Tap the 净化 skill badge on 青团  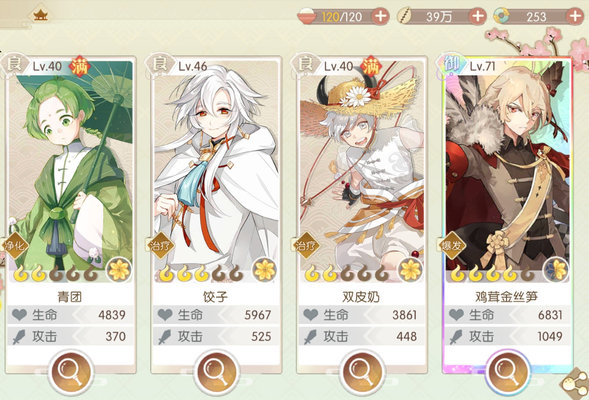[x=15, y=246]
